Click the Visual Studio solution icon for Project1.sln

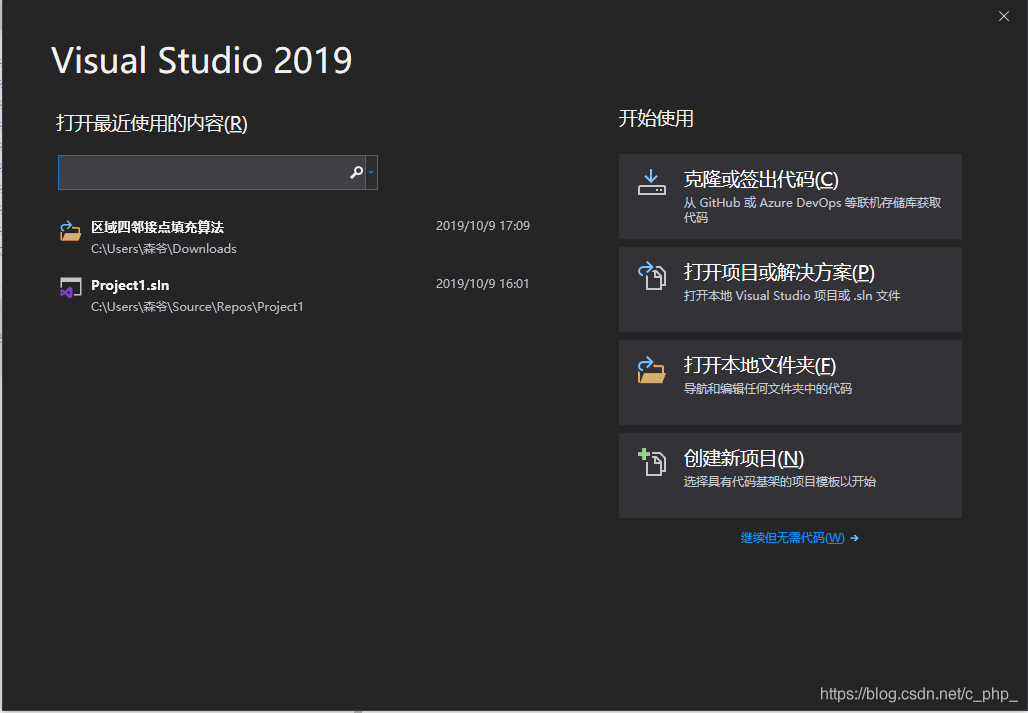(x=70, y=289)
